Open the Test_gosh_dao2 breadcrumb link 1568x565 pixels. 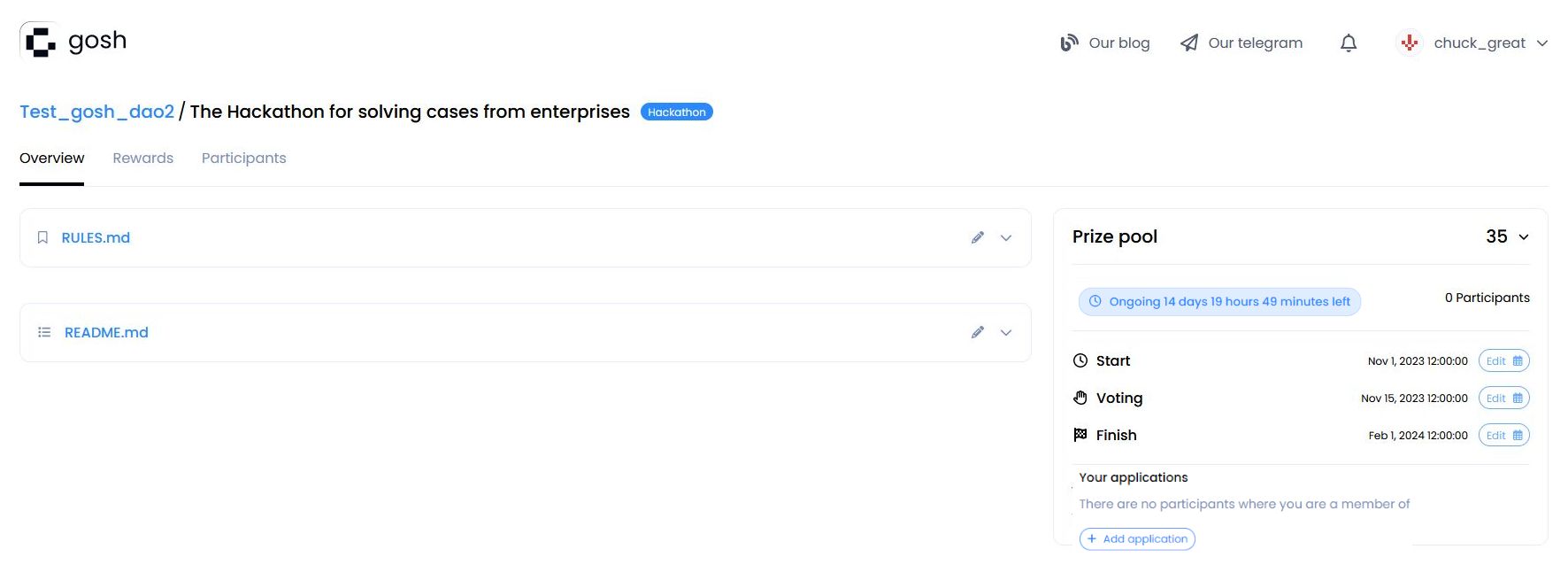(96, 112)
